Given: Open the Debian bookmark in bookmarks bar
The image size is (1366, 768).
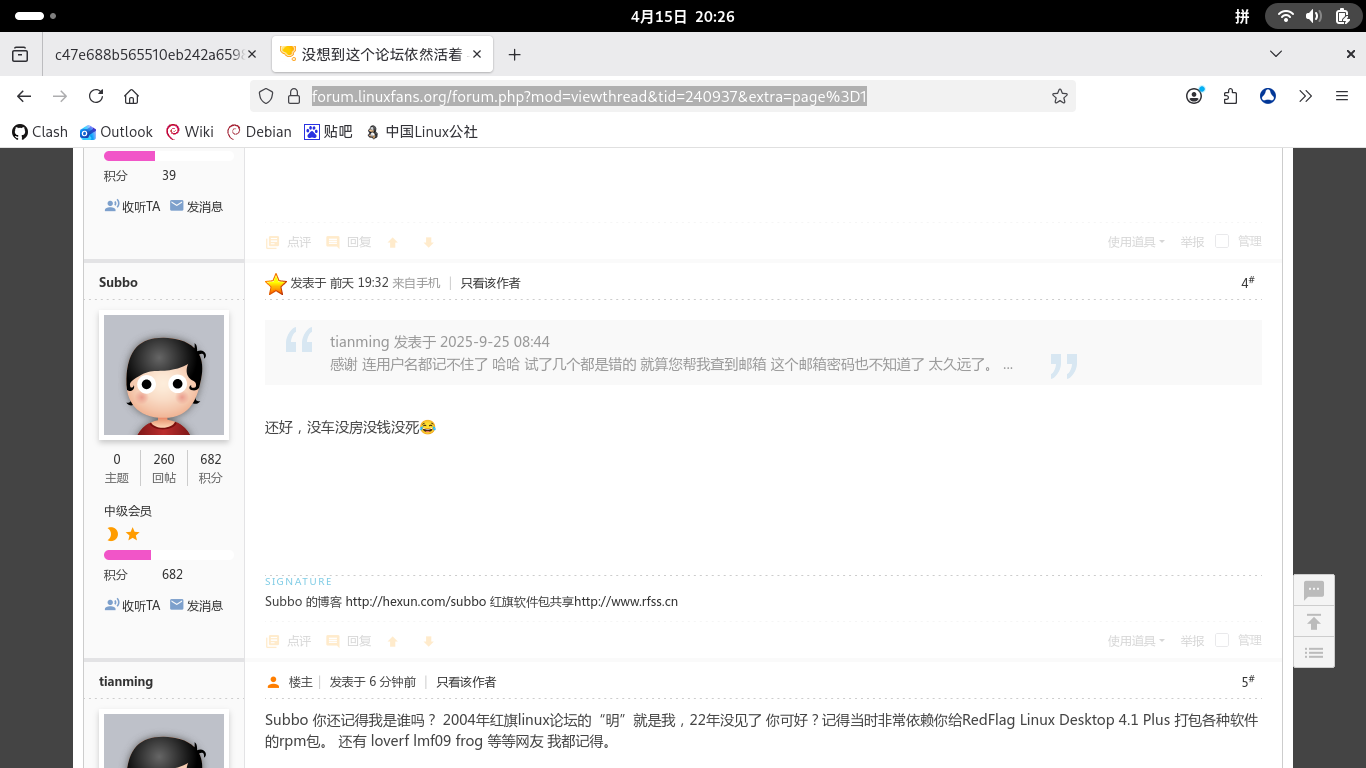Looking at the screenshot, I should (259, 132).
